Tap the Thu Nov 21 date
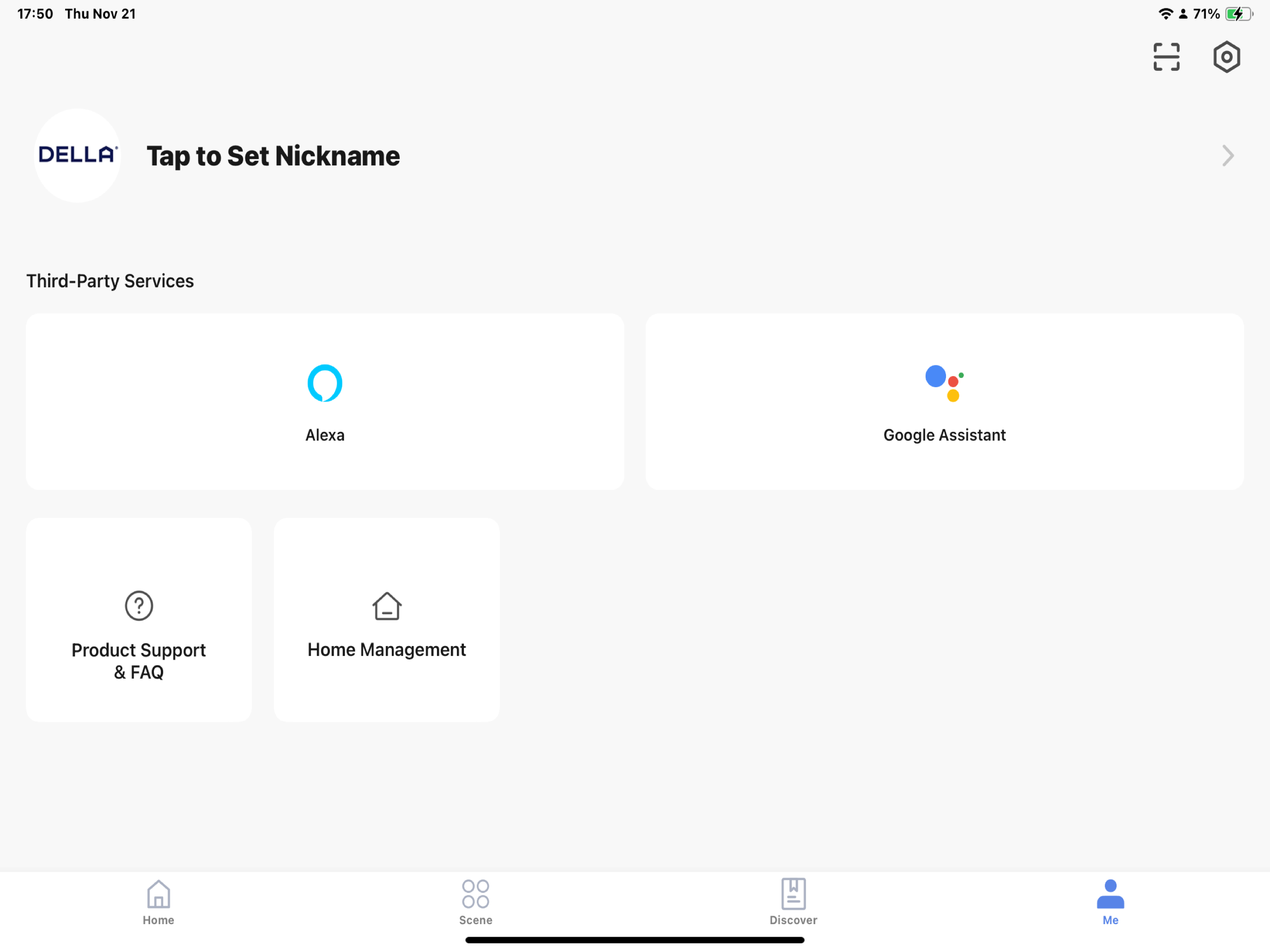The width and height of the screenshot is (1270, 952). [100, 14]
